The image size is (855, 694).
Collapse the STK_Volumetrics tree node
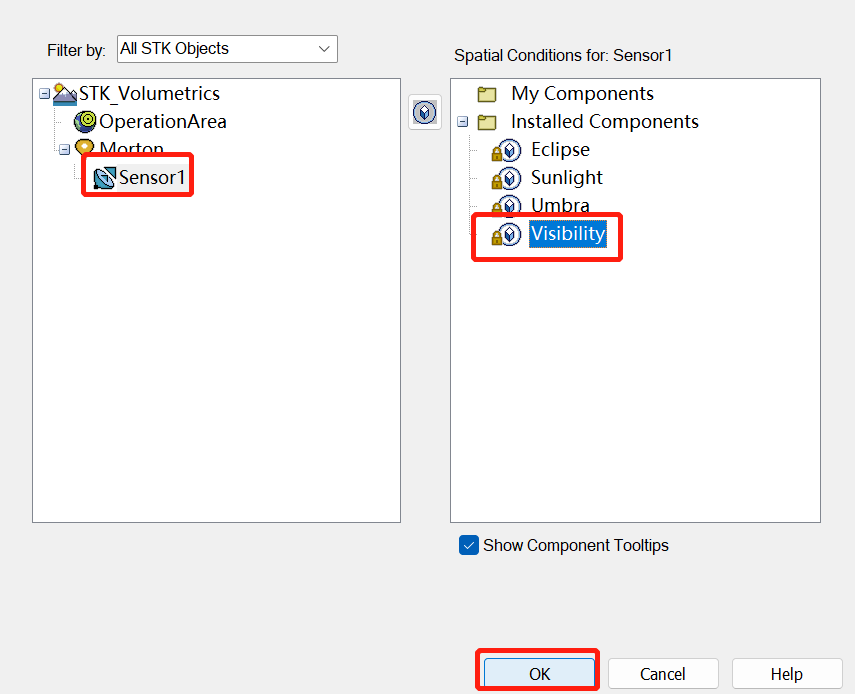click(x=44, y=94)
